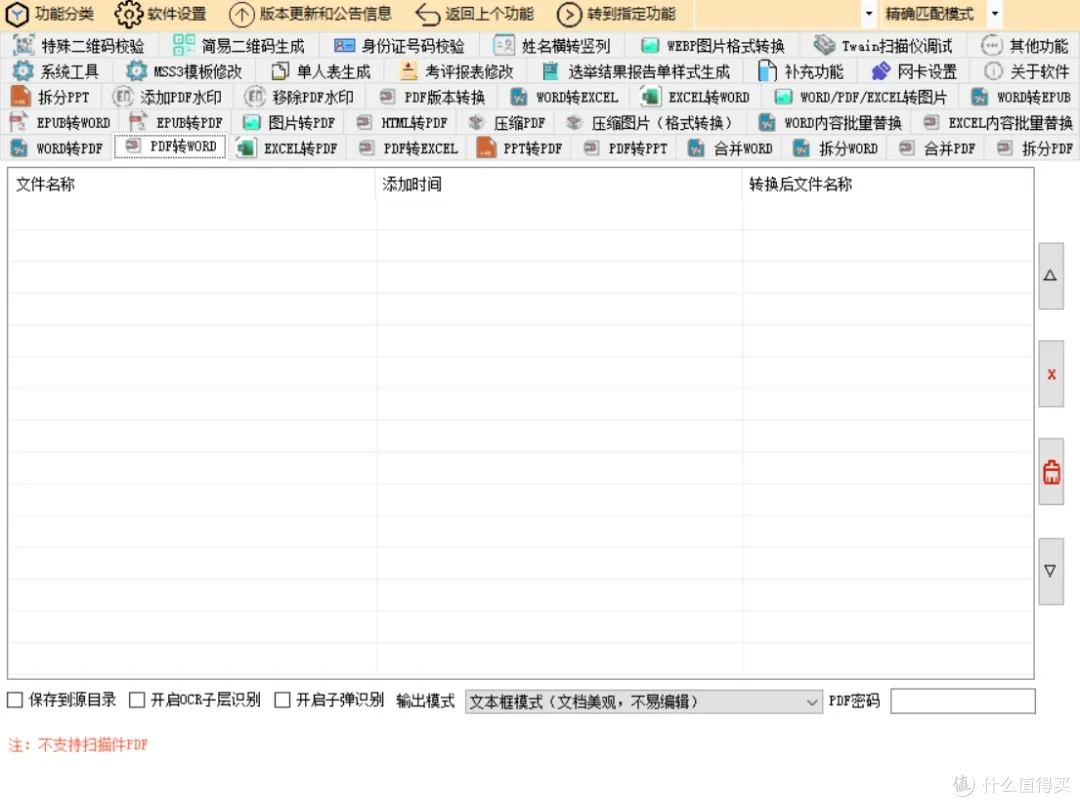Open 版本更新和公告信息

tap(311, 14)
